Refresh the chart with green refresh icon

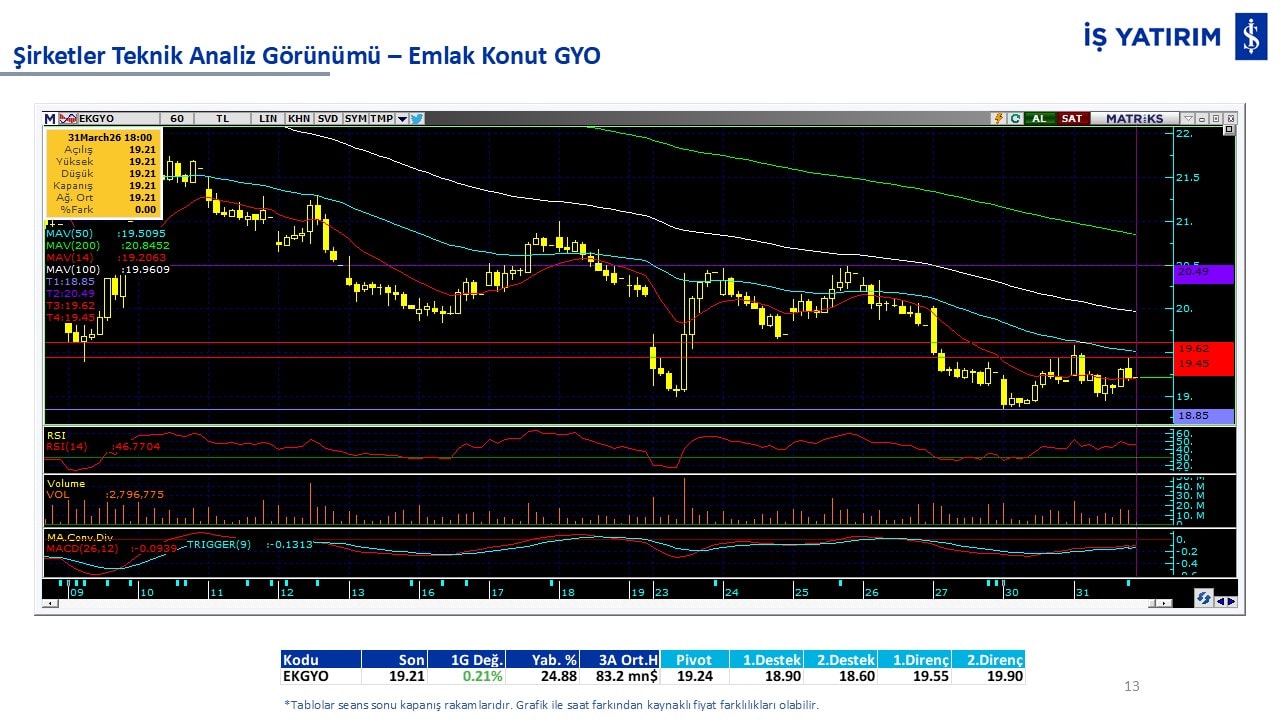pos(1015,118)
